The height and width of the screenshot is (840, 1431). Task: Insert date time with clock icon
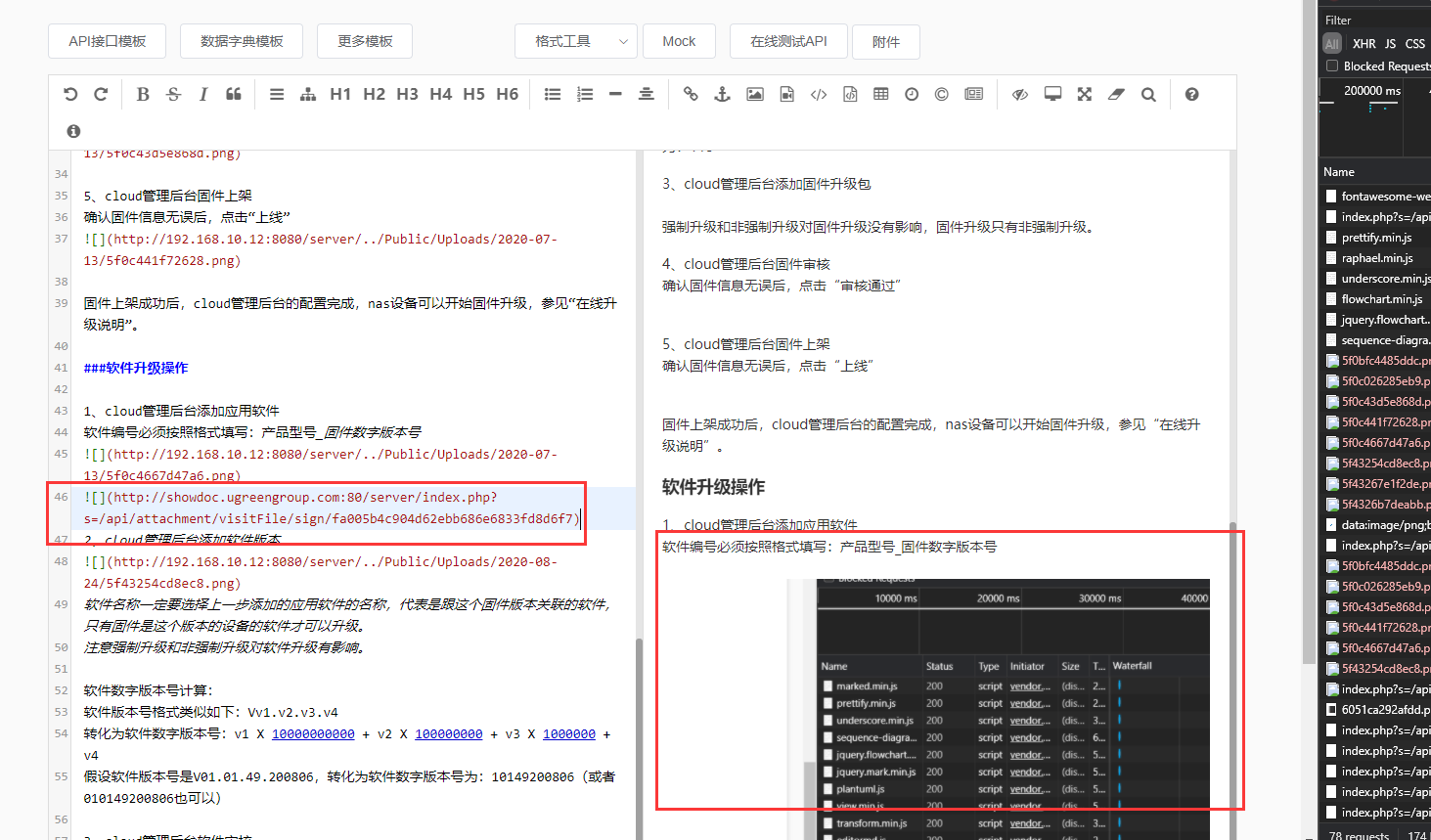(x=912, y=95)
